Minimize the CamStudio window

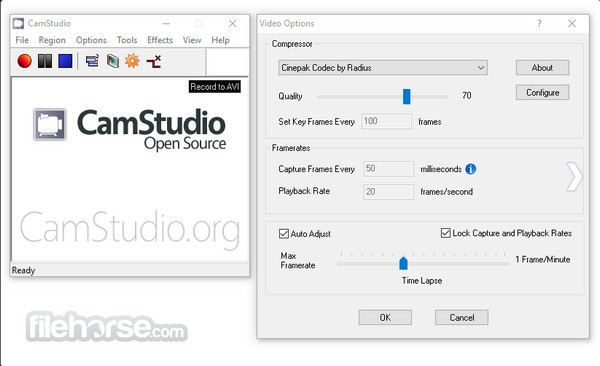pos(166,24)
